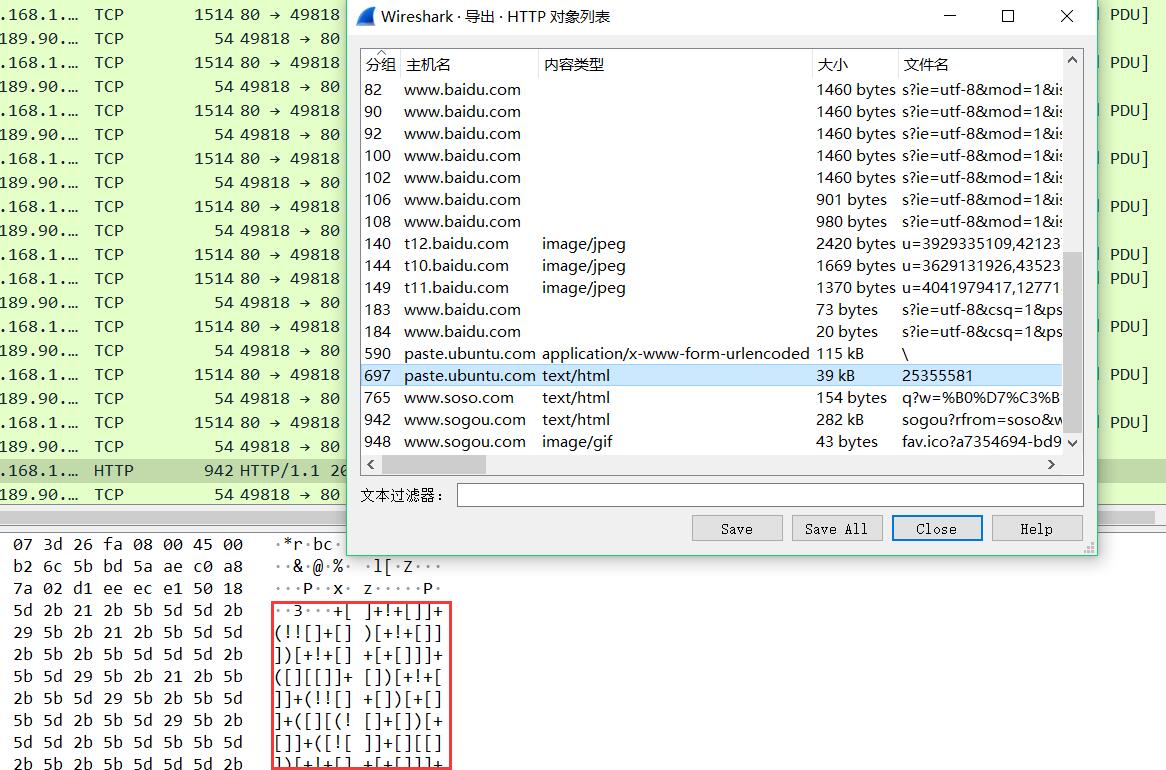The width and height of the screenshot is (1166, 770).
Task: Sort by the 主机名 column header
Action: pos(469,65)
